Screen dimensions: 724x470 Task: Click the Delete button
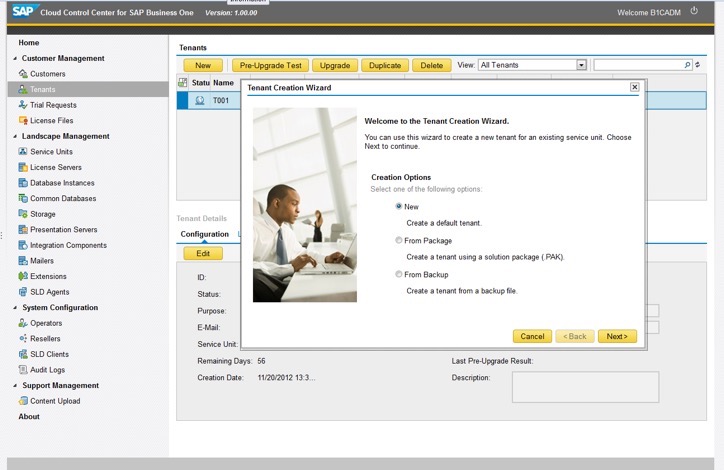(x=432, y=65)
